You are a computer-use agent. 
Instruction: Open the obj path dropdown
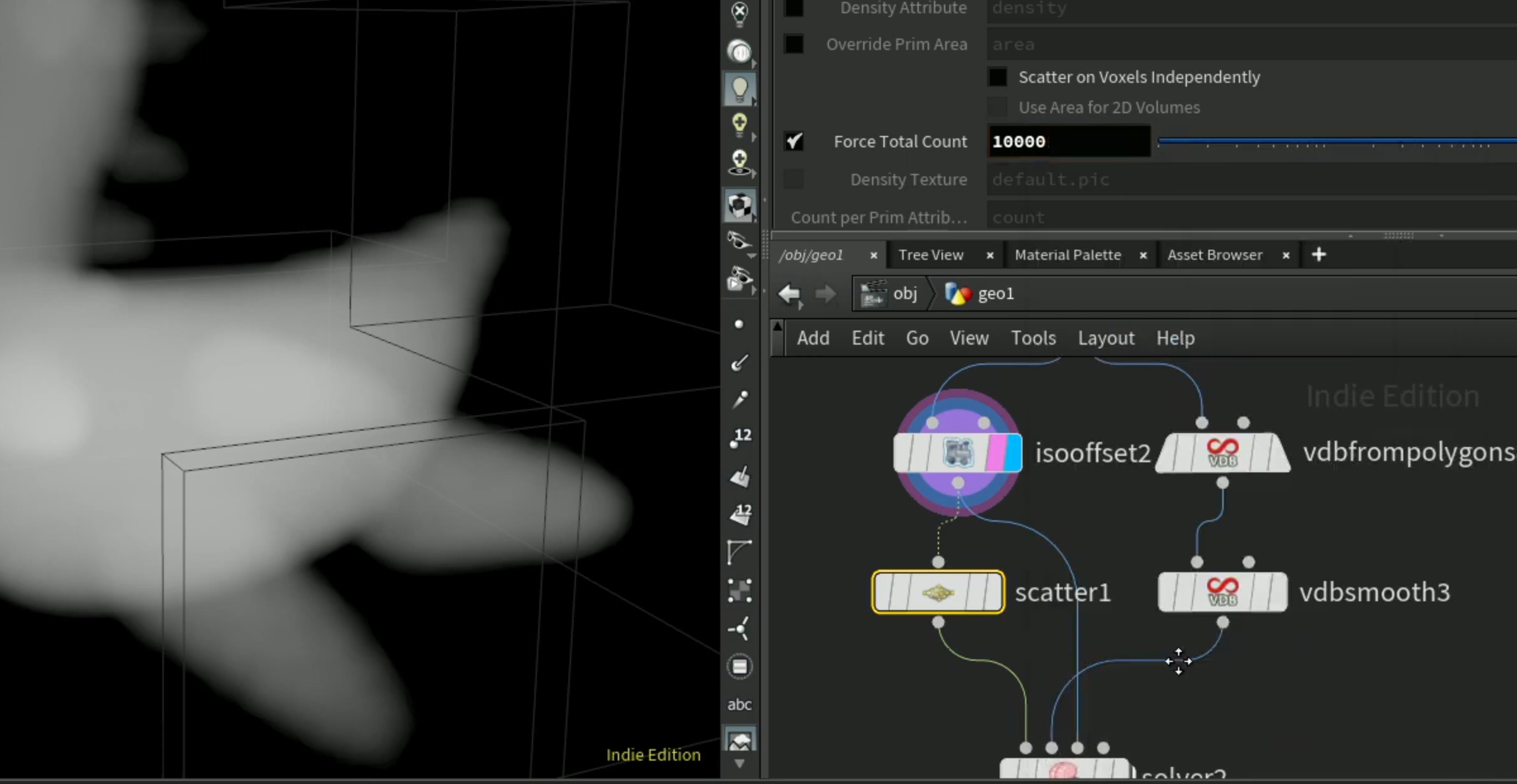[x=889, y=294]
